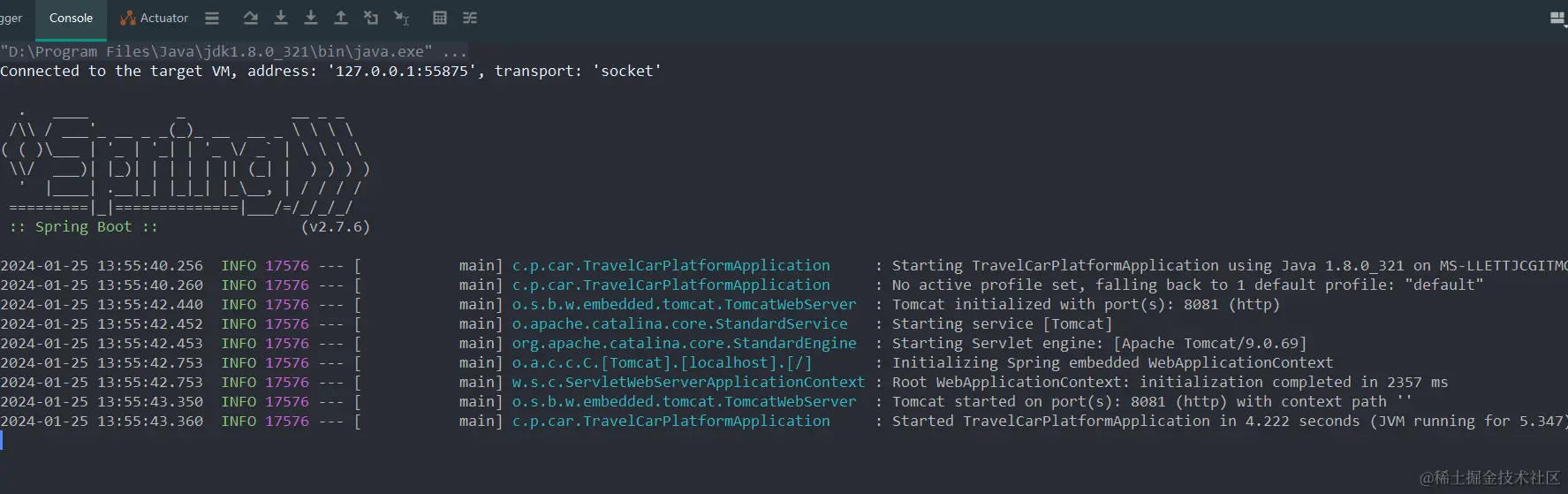Click first TravelCarPlatformApplication logger link
The image size is (1568, 494).
click(x=671, y=265)
